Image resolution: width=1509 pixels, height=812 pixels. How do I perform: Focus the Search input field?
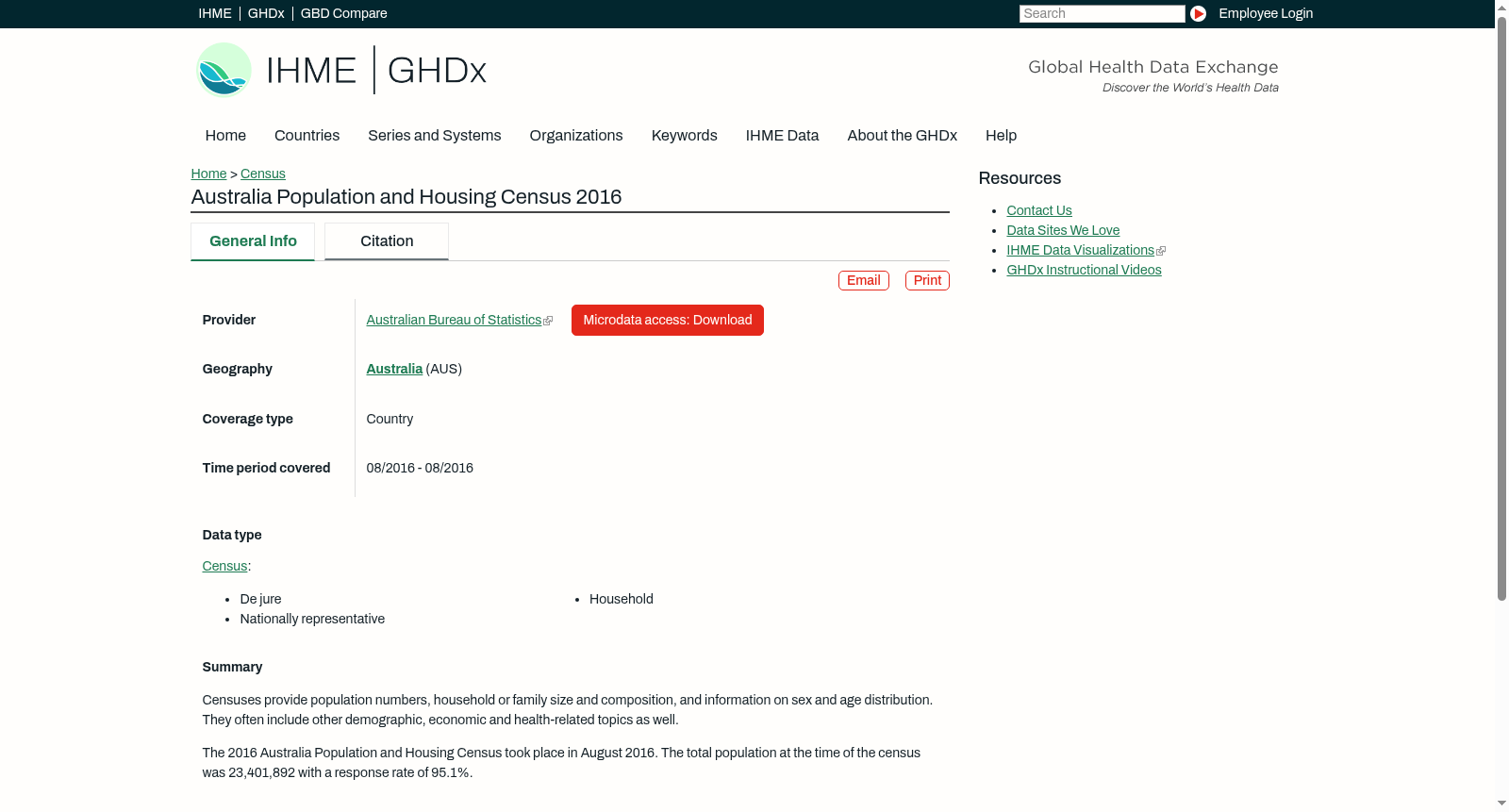(1103, 13)
